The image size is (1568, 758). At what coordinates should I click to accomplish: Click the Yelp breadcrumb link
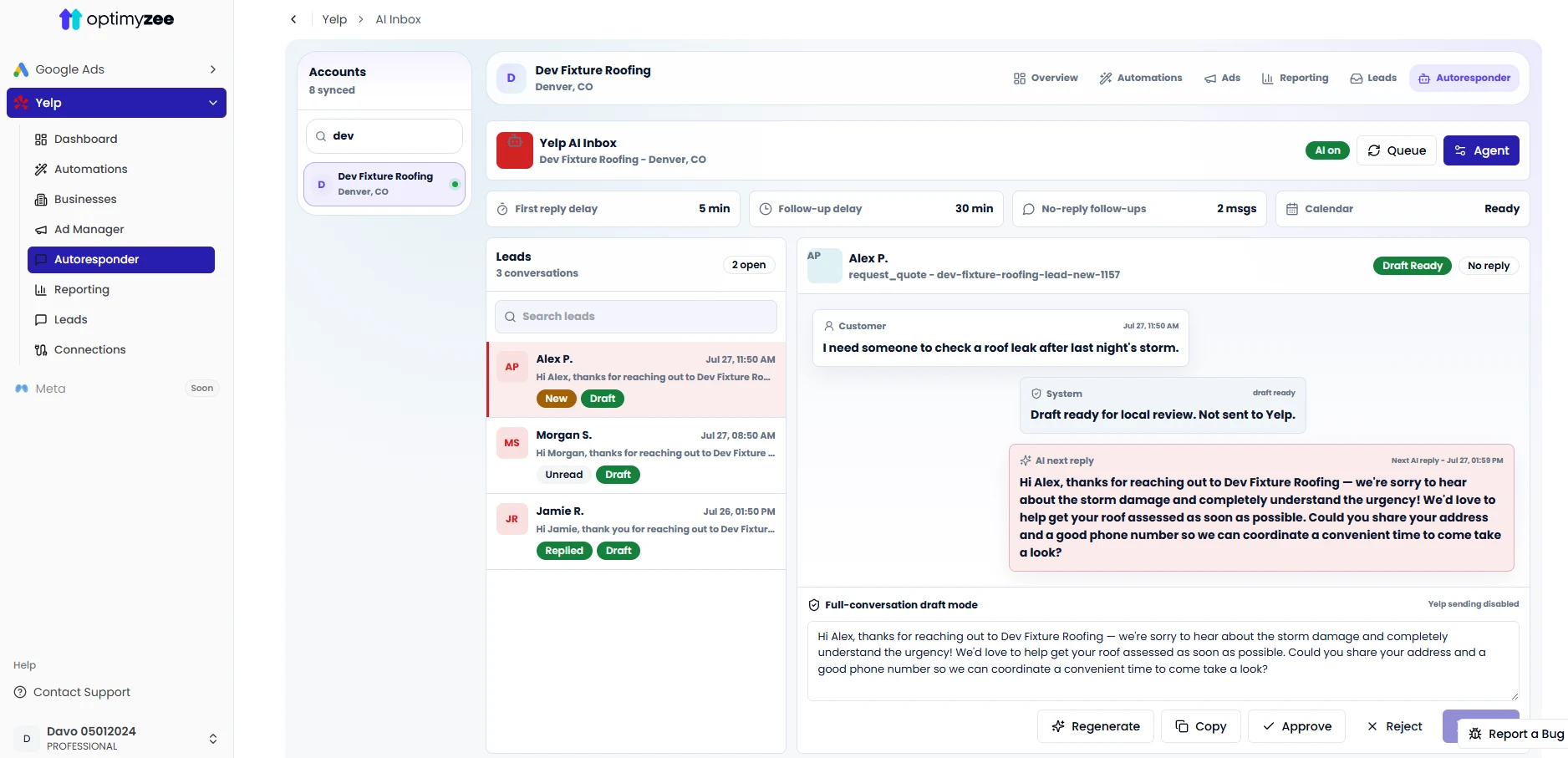click(x=334, y=19)
